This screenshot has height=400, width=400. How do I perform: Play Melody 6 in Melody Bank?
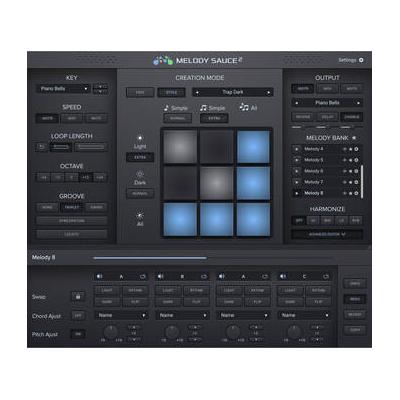[296, 171]
